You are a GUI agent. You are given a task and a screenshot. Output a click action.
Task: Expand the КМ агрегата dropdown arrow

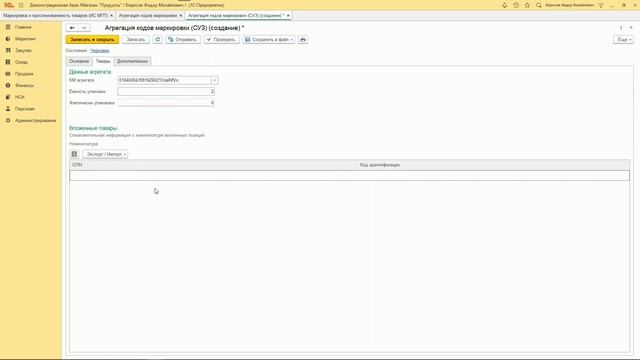click(x=214, y=80)
